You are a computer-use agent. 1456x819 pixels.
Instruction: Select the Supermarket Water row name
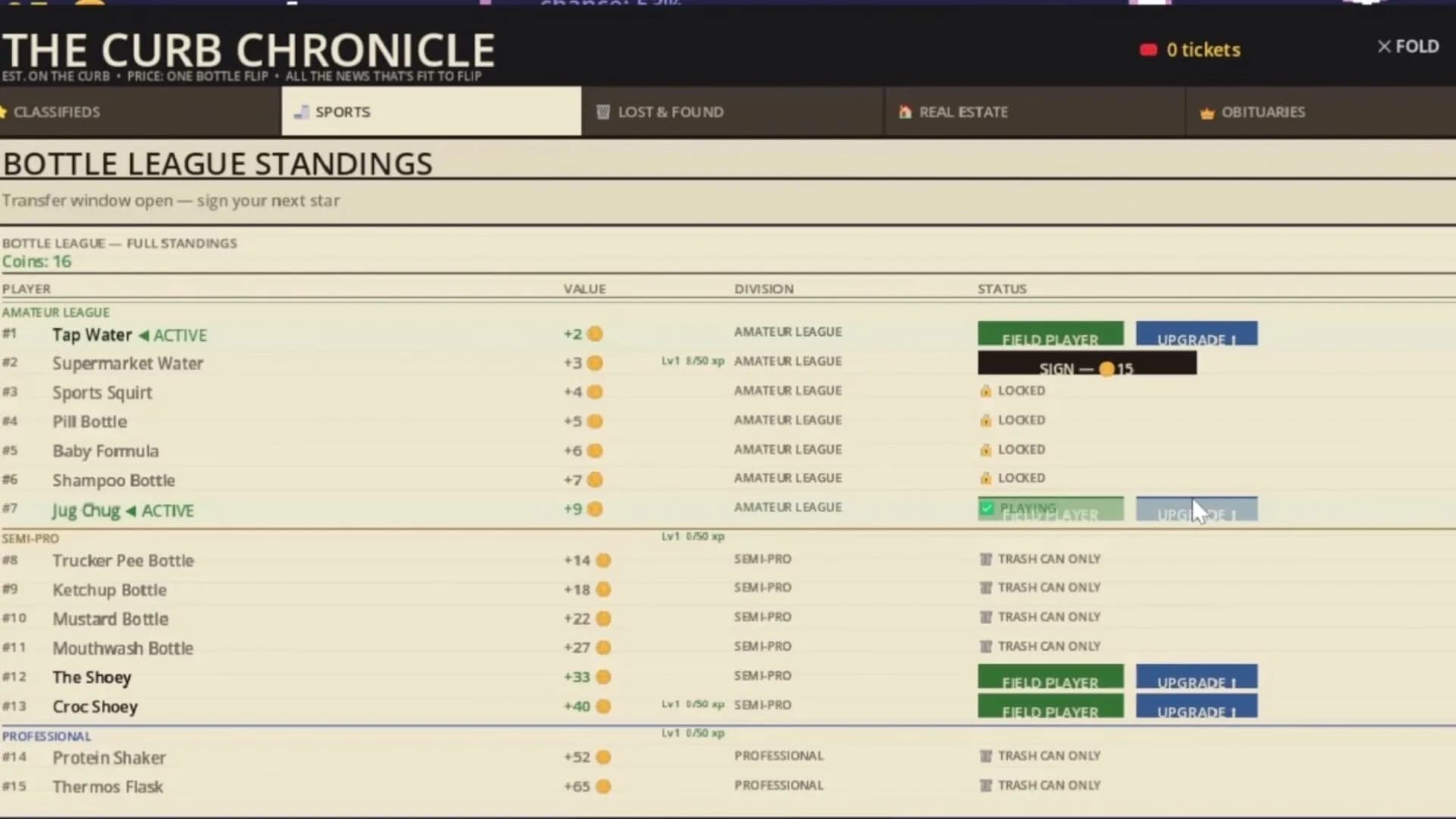coord(127,363)
